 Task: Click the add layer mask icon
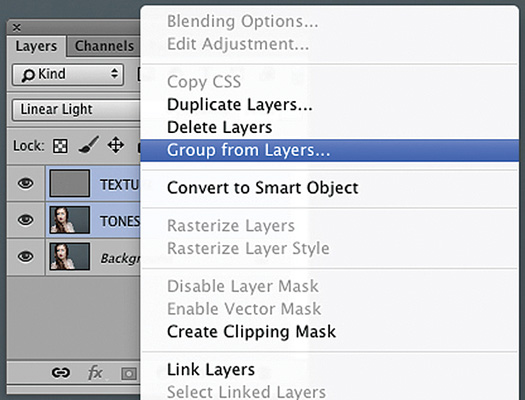point(129,374)
